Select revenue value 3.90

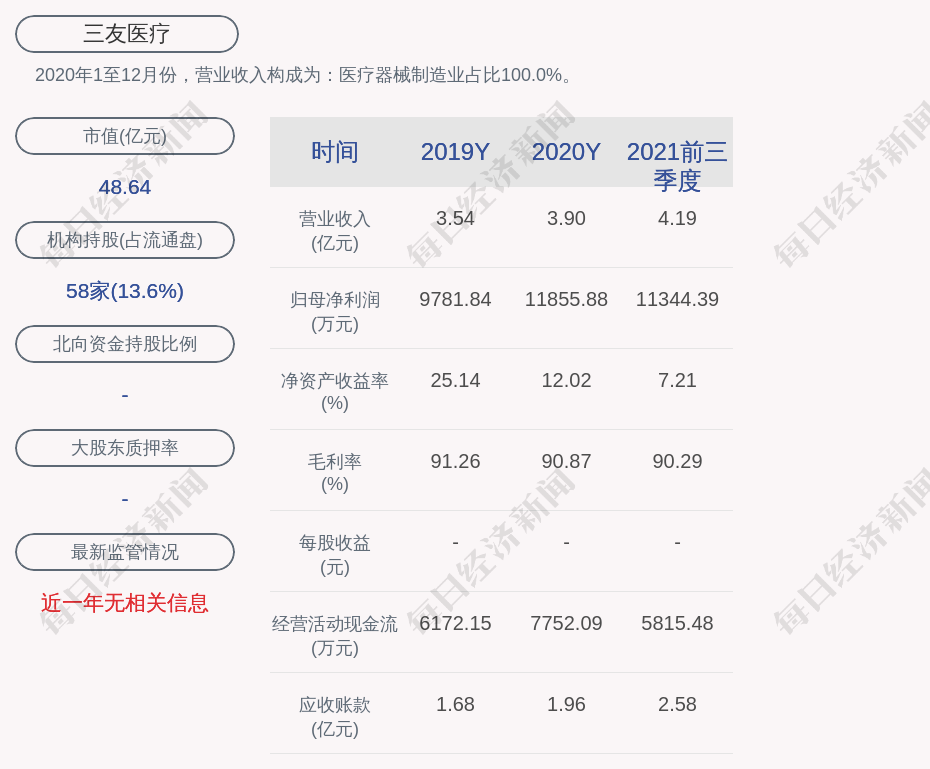(566, 218)
